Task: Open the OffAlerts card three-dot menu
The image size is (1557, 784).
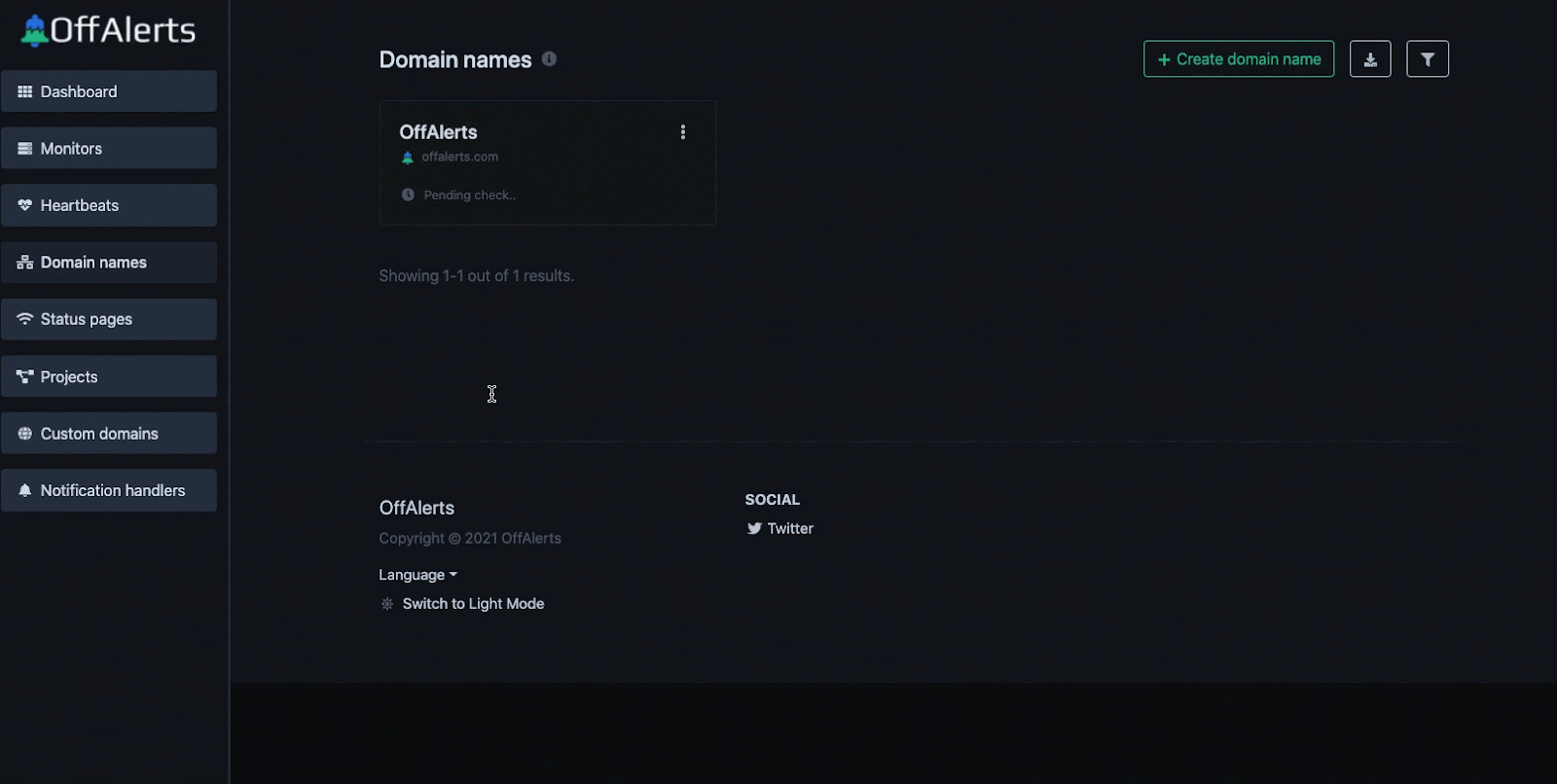Action: click(683, 132)
